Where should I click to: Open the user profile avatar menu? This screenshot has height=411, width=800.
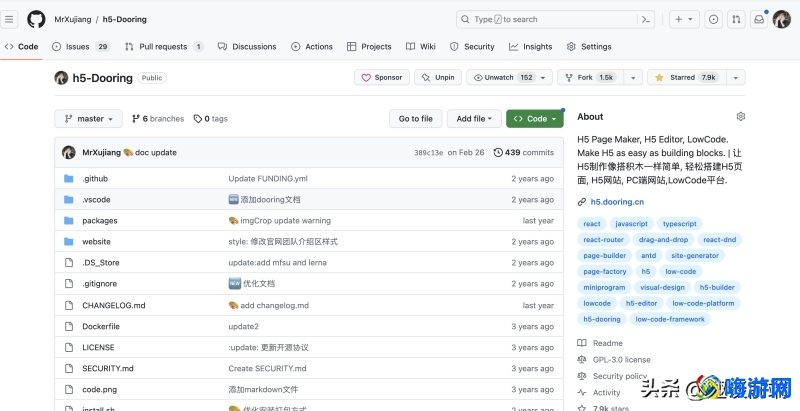point(782,19)
